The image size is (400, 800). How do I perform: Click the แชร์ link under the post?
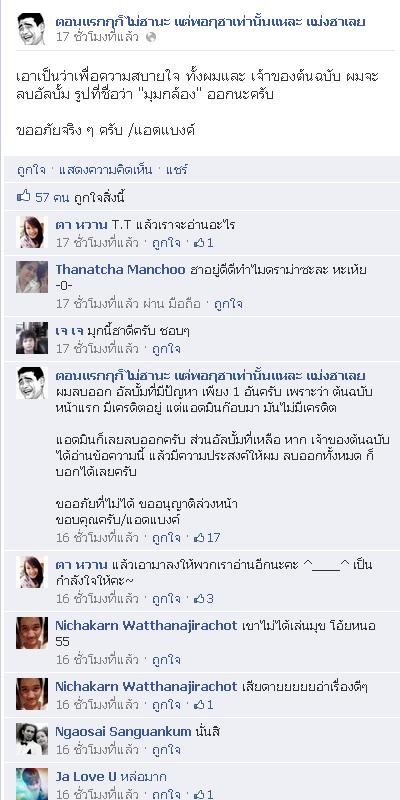point(177,170)
